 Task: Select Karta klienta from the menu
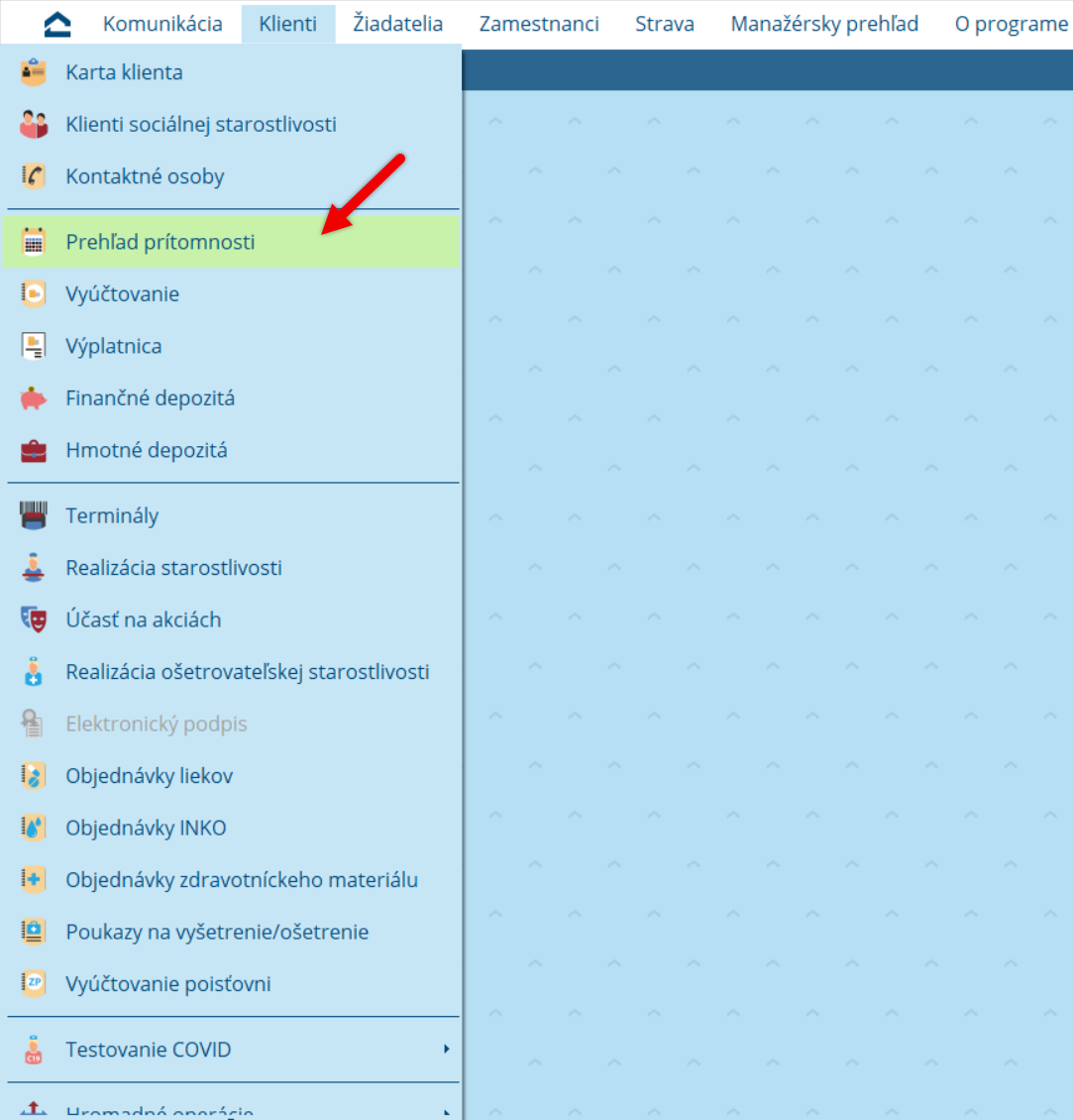(x=231, y=72)
